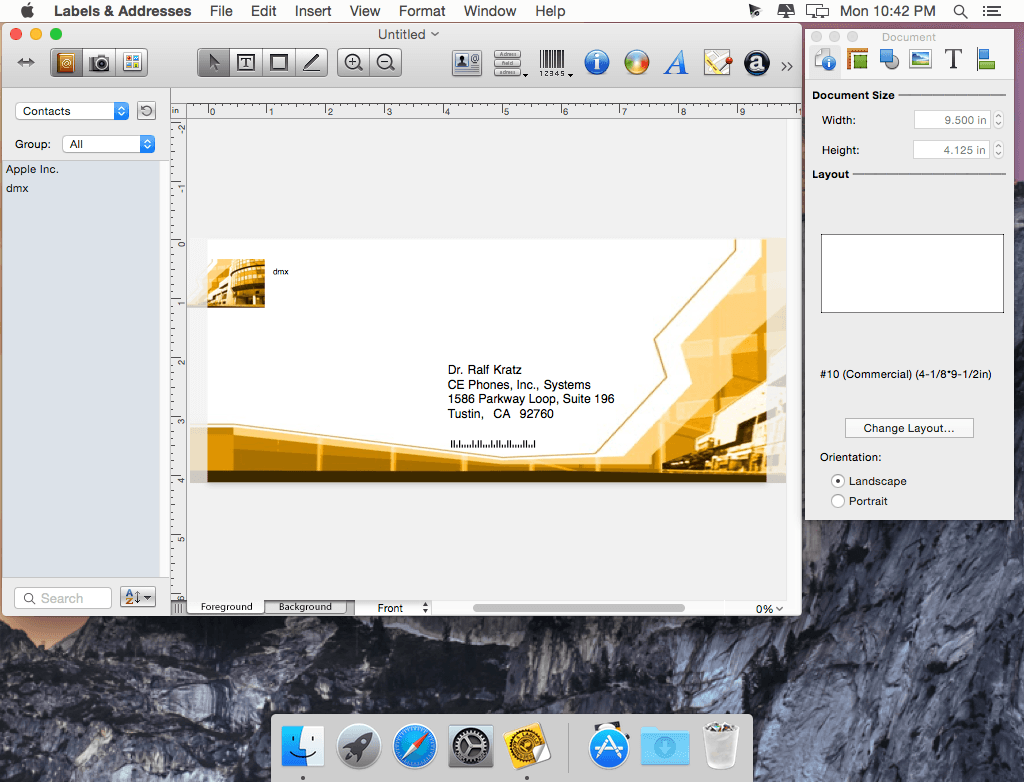Adjust the Height stepper arrows

click(x=998, y=150)
